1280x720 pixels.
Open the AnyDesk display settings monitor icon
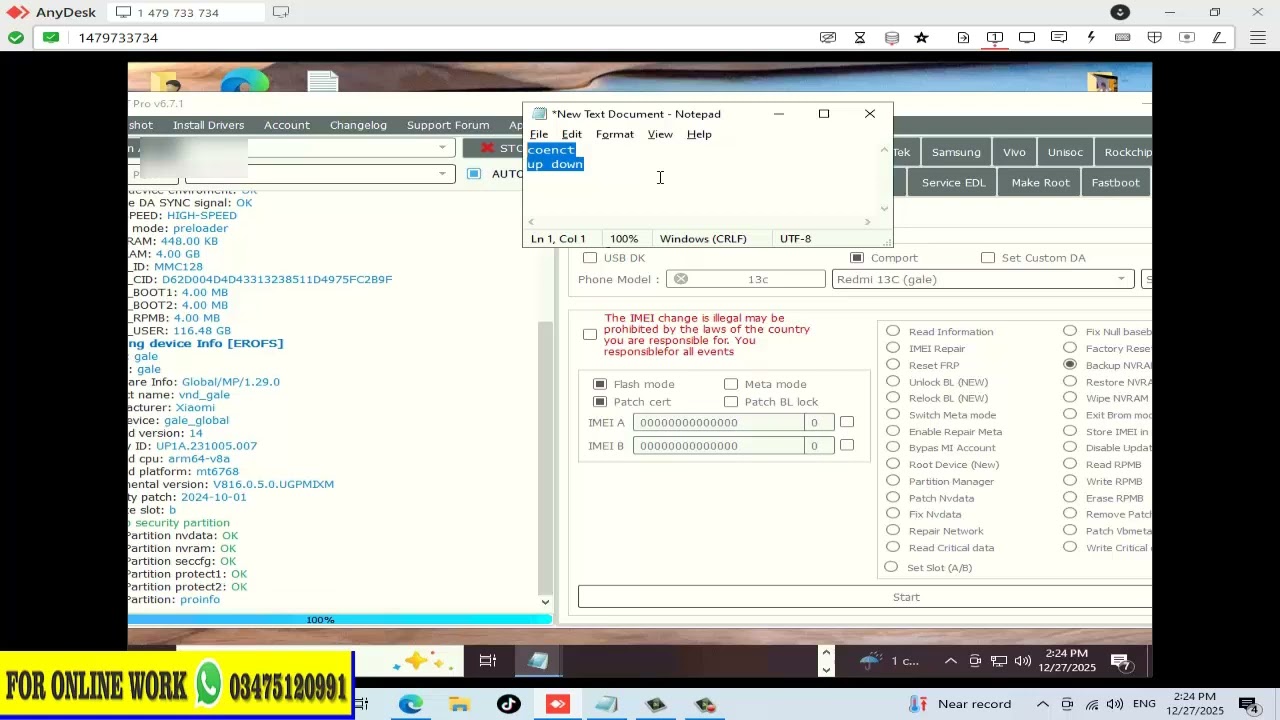[x=1027, y=38]
